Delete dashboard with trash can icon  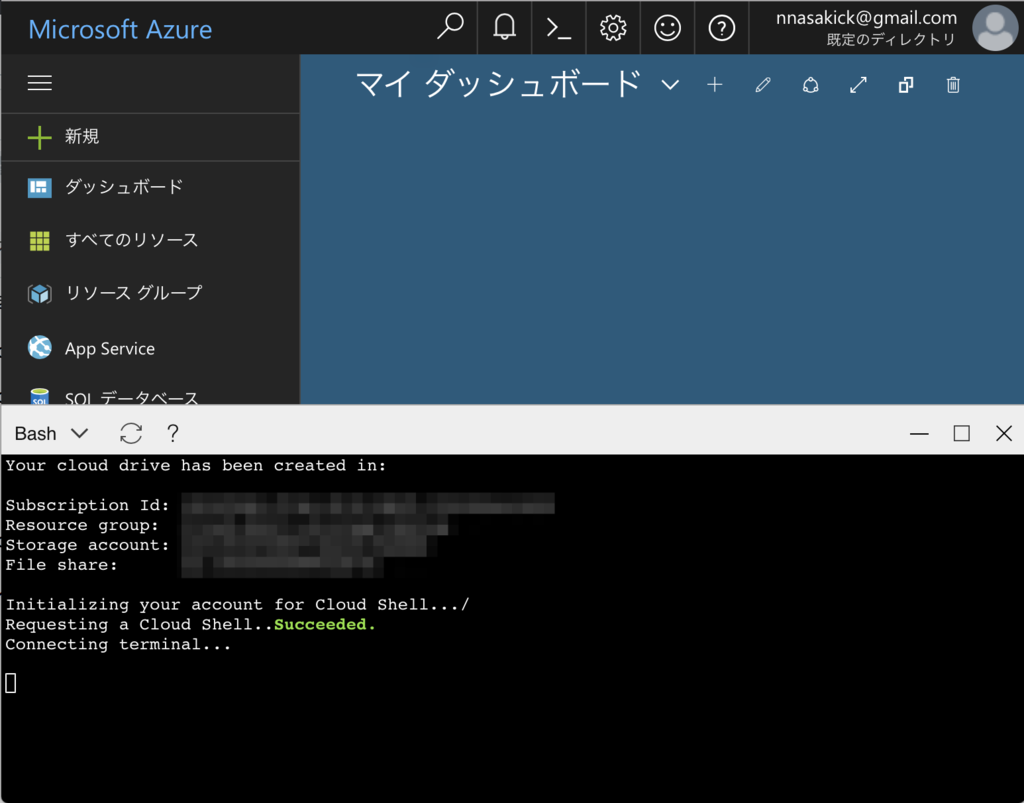pos(953,85)
